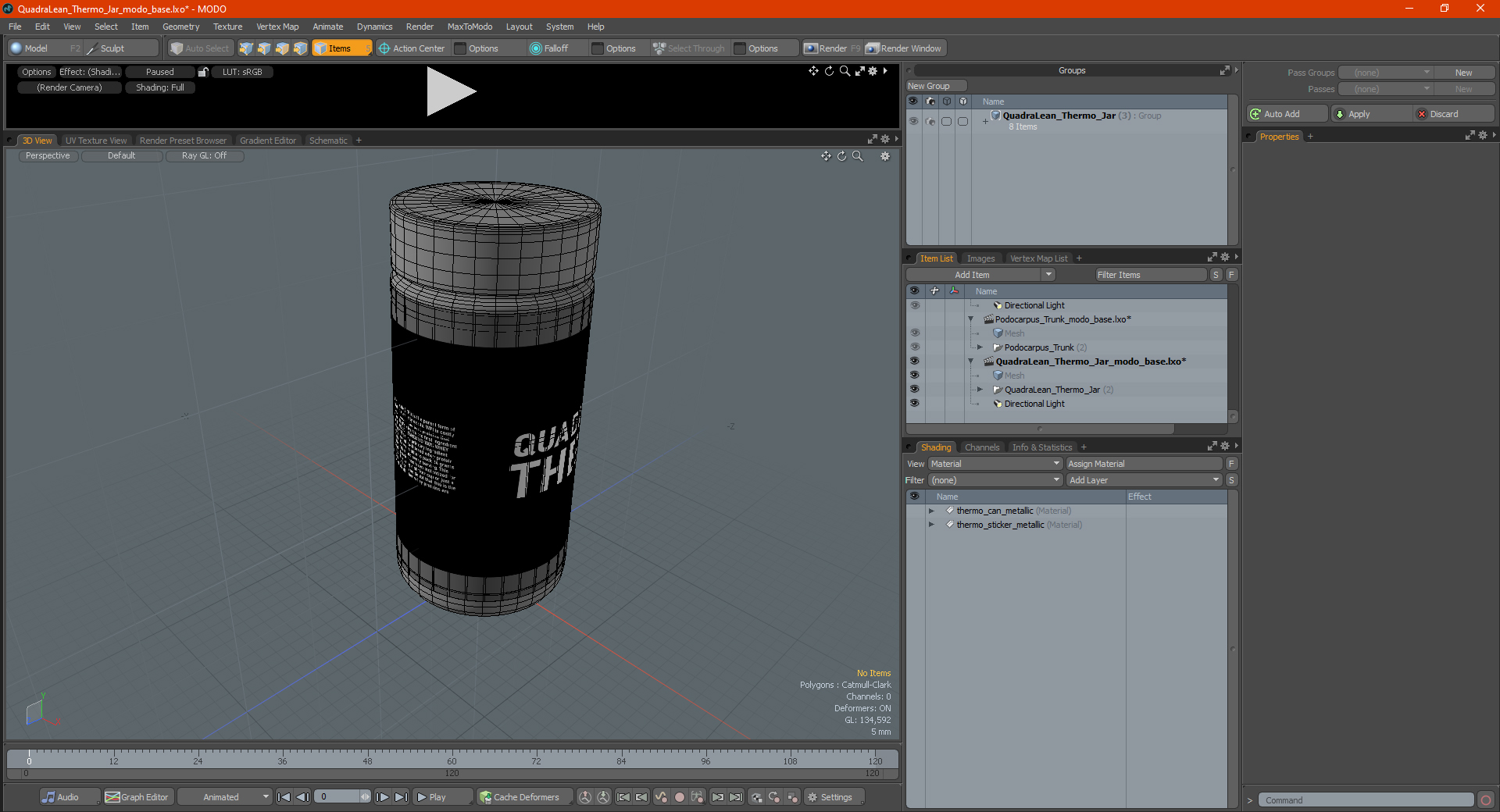Switch to Channels tab
This screenshot has height=812, width=1500.
tap(982, 447)
